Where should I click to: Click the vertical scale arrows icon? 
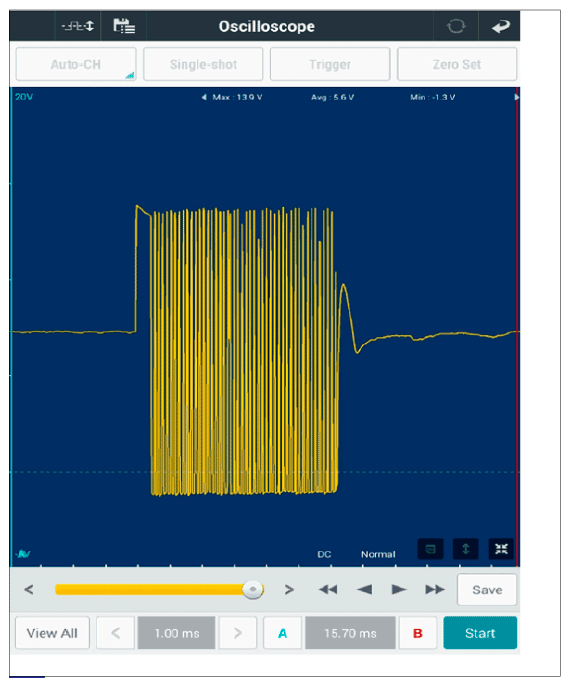tap(466, 549)
